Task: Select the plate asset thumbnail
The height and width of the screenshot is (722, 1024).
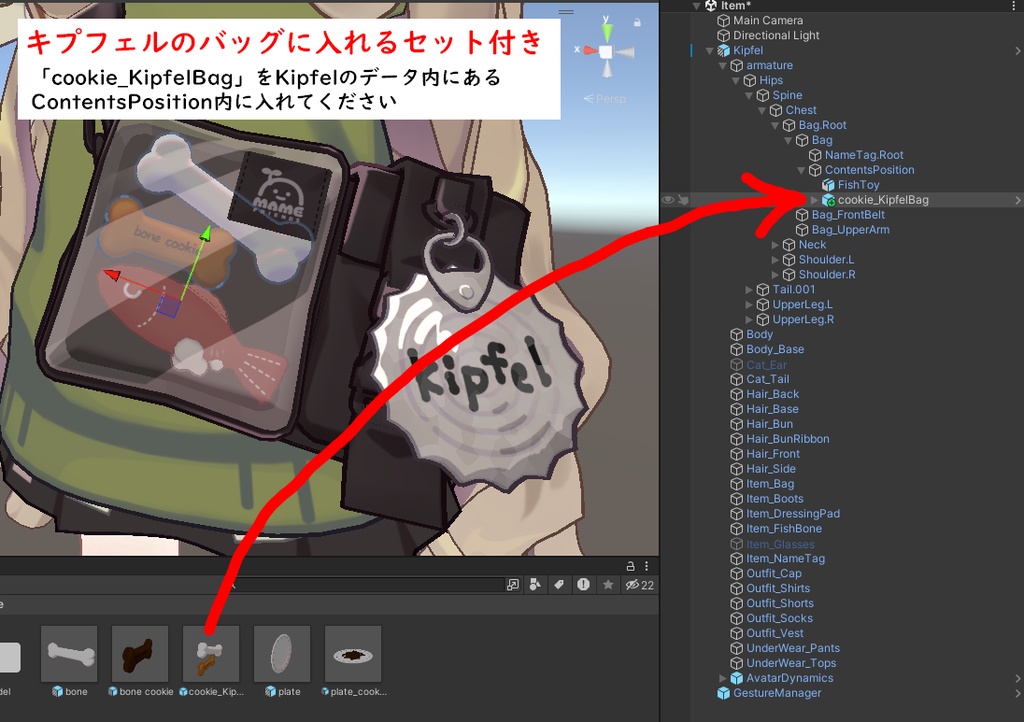Action: (282, 653)
